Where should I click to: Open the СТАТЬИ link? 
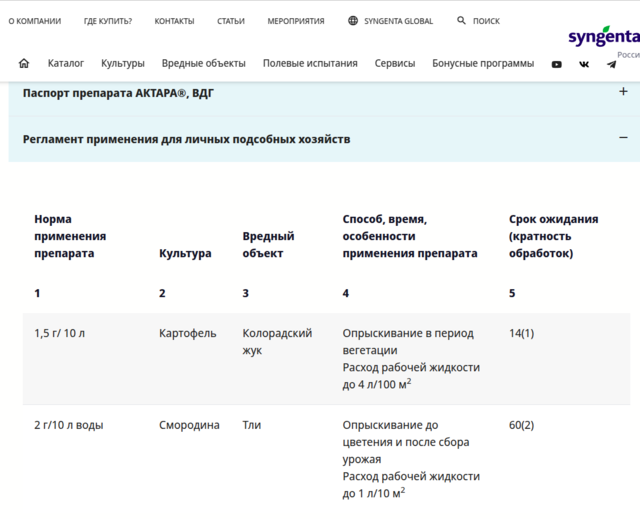point(231,21)
